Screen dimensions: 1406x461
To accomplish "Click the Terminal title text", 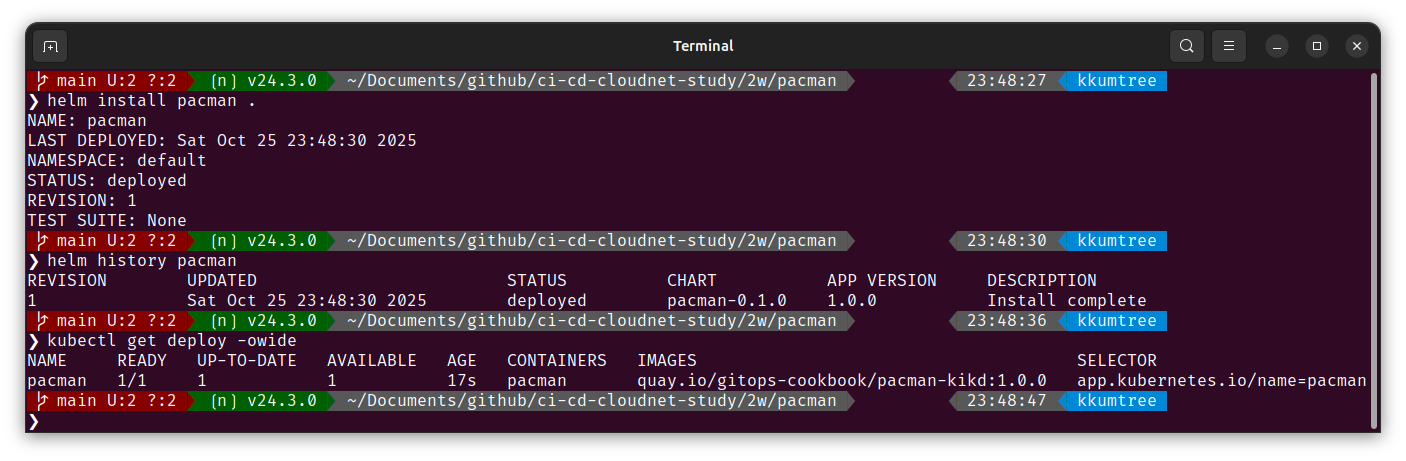I will tap(703, 46).
